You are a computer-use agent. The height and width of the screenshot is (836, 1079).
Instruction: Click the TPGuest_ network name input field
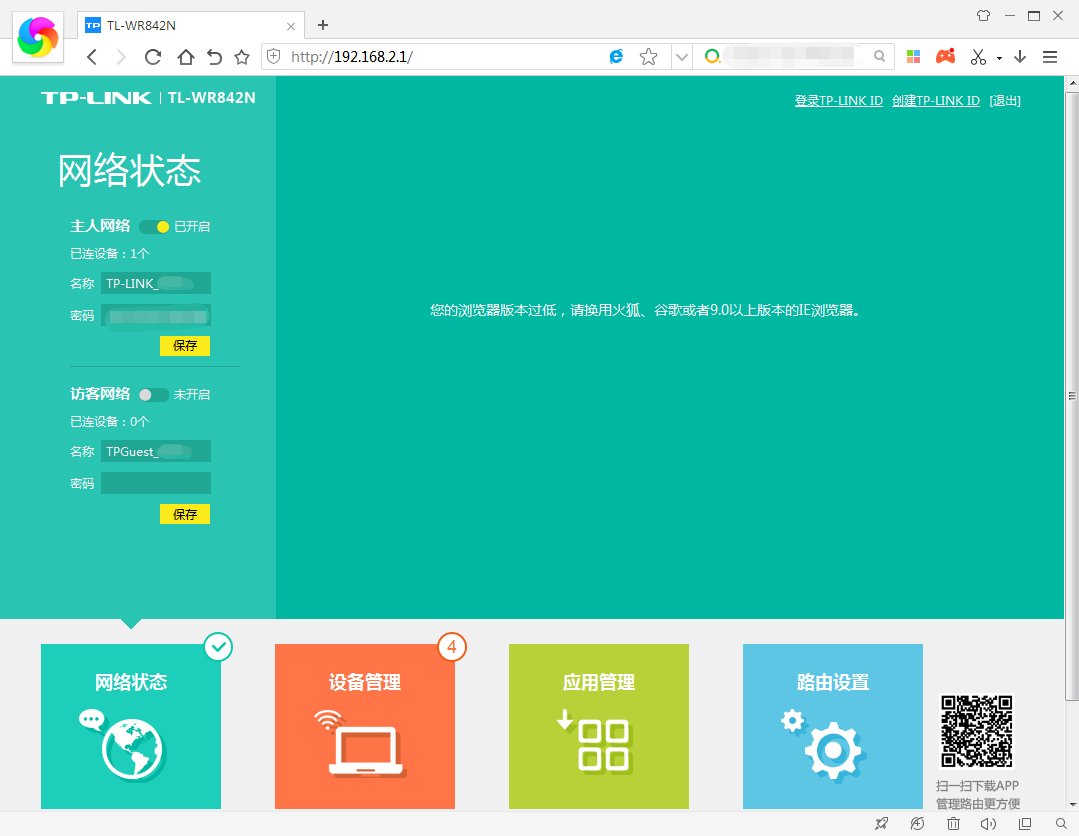pos(155,451)
